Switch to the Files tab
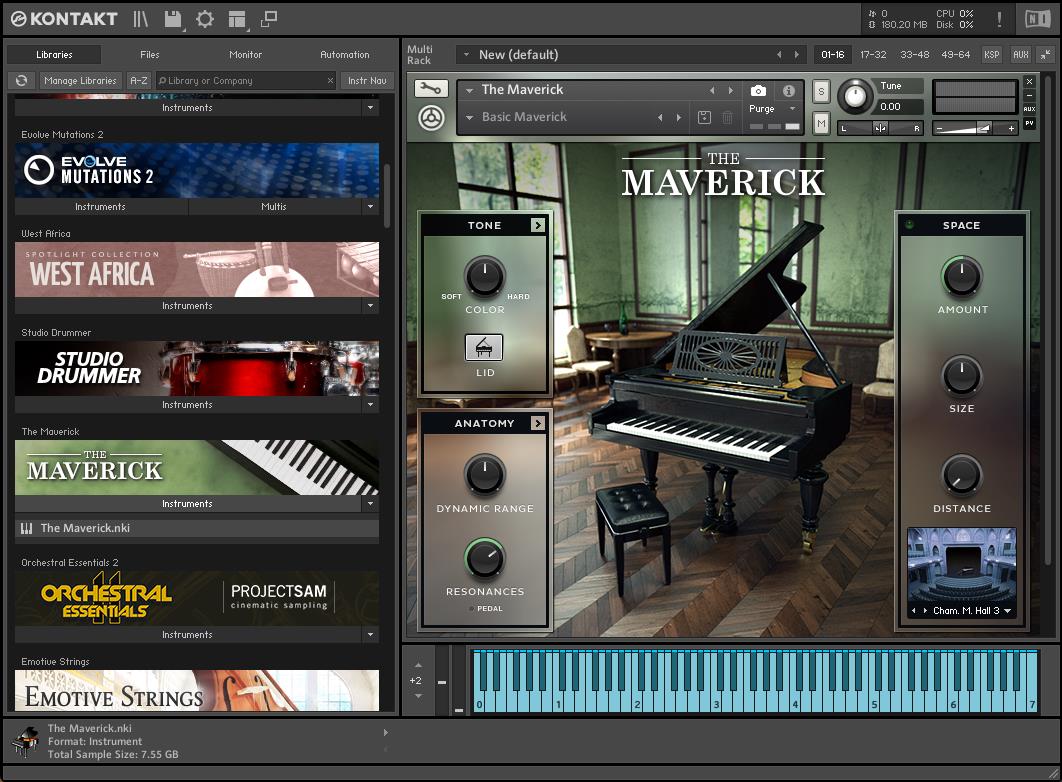The height and width of the screenshot is (782, 1062). pyautogui.click(x=149, y=55)
